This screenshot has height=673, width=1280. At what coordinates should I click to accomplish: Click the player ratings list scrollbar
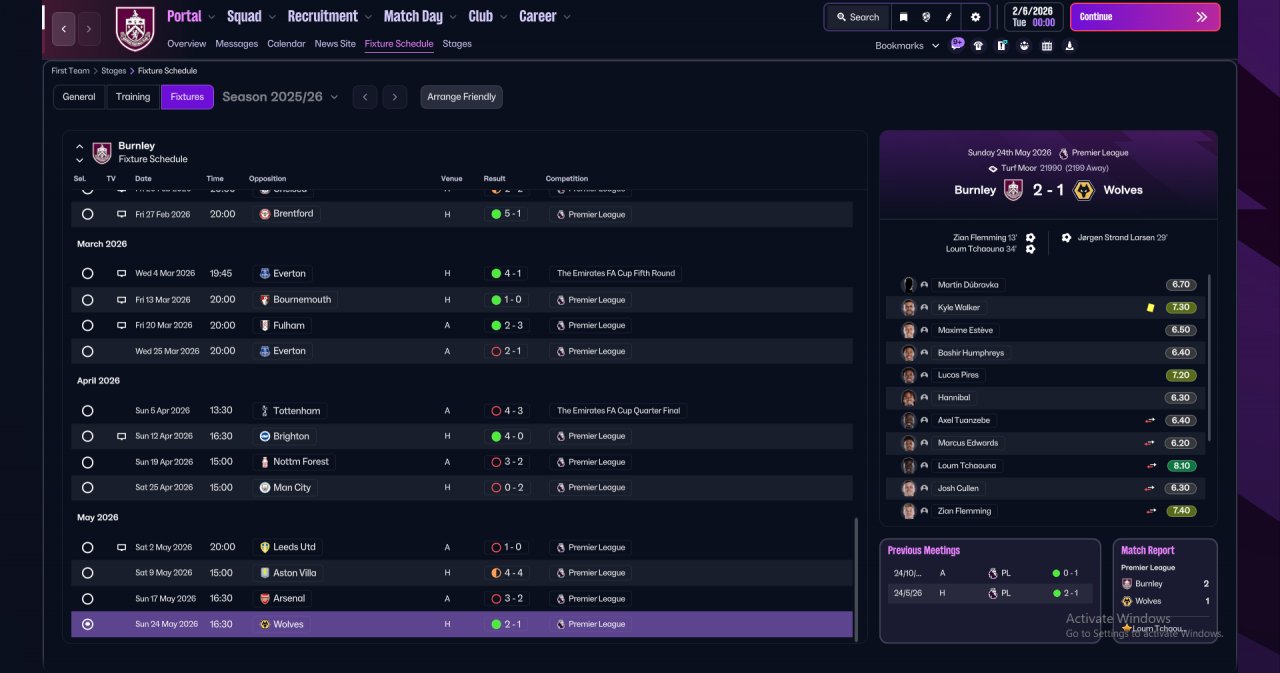[x=1209, y=357]
